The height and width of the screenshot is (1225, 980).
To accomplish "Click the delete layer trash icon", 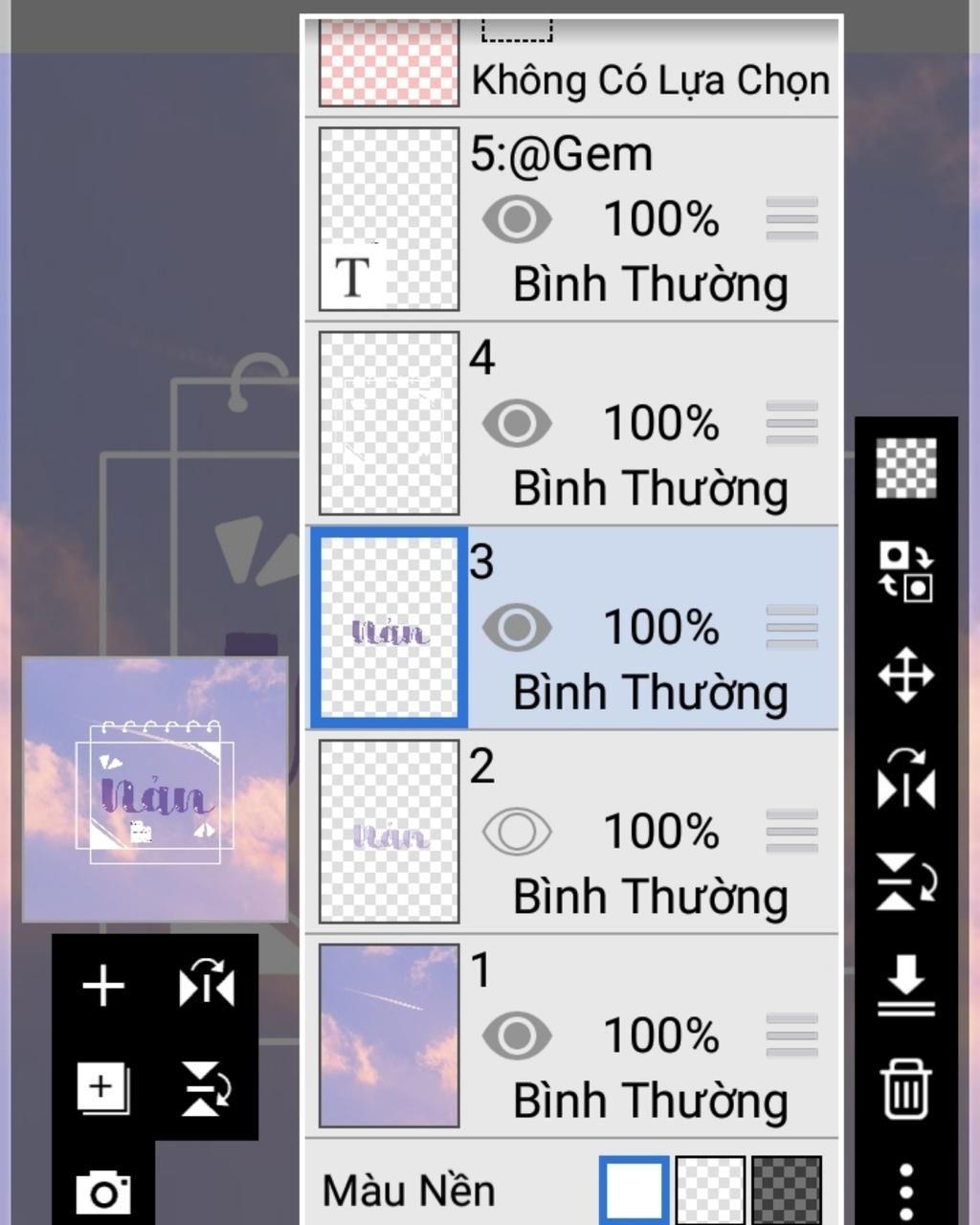I will tap(905, 1089).
